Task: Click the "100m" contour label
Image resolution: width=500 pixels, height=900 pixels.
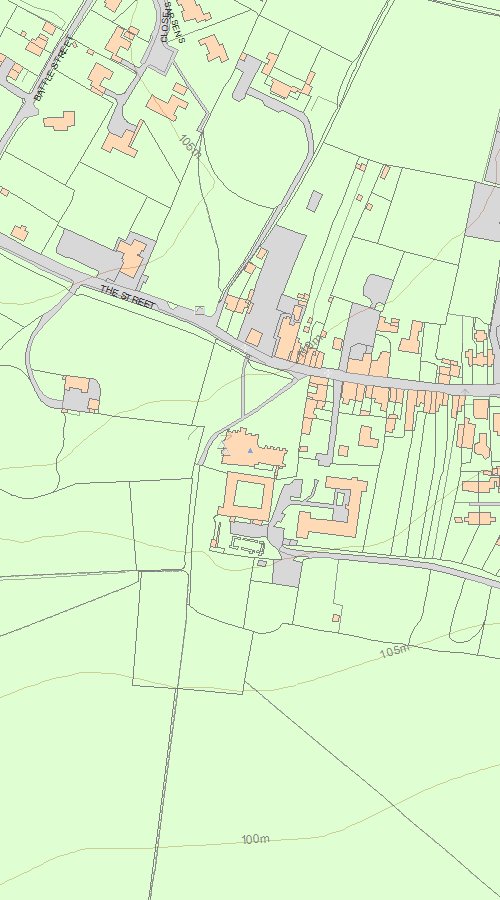Action: coord(255,839)
